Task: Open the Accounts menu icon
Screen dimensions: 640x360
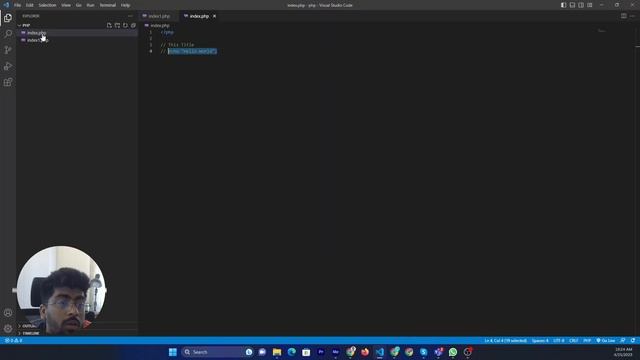Action: point(8,313)
